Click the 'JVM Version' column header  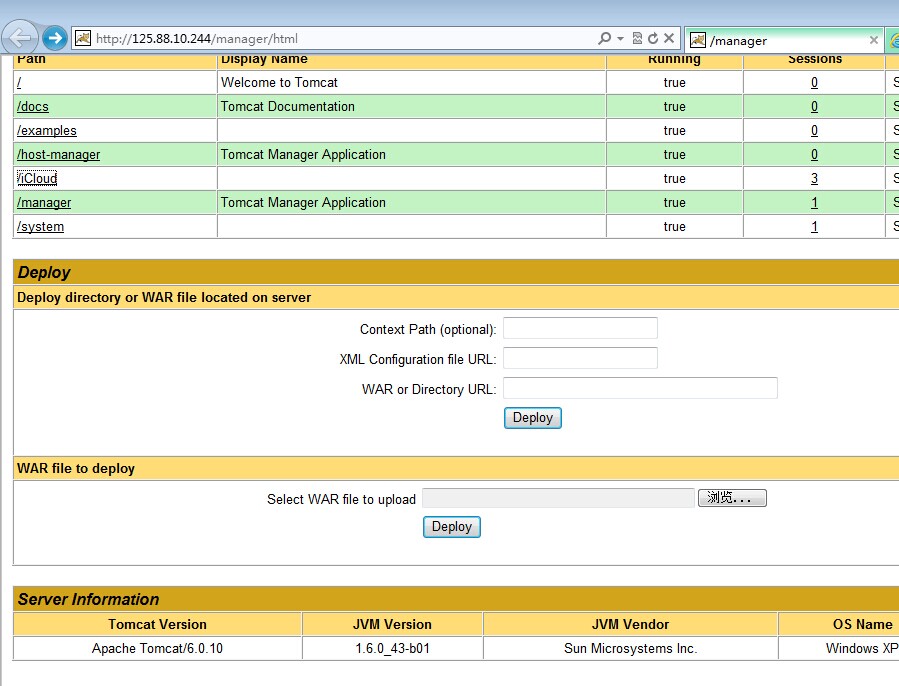tap(392, 624)
